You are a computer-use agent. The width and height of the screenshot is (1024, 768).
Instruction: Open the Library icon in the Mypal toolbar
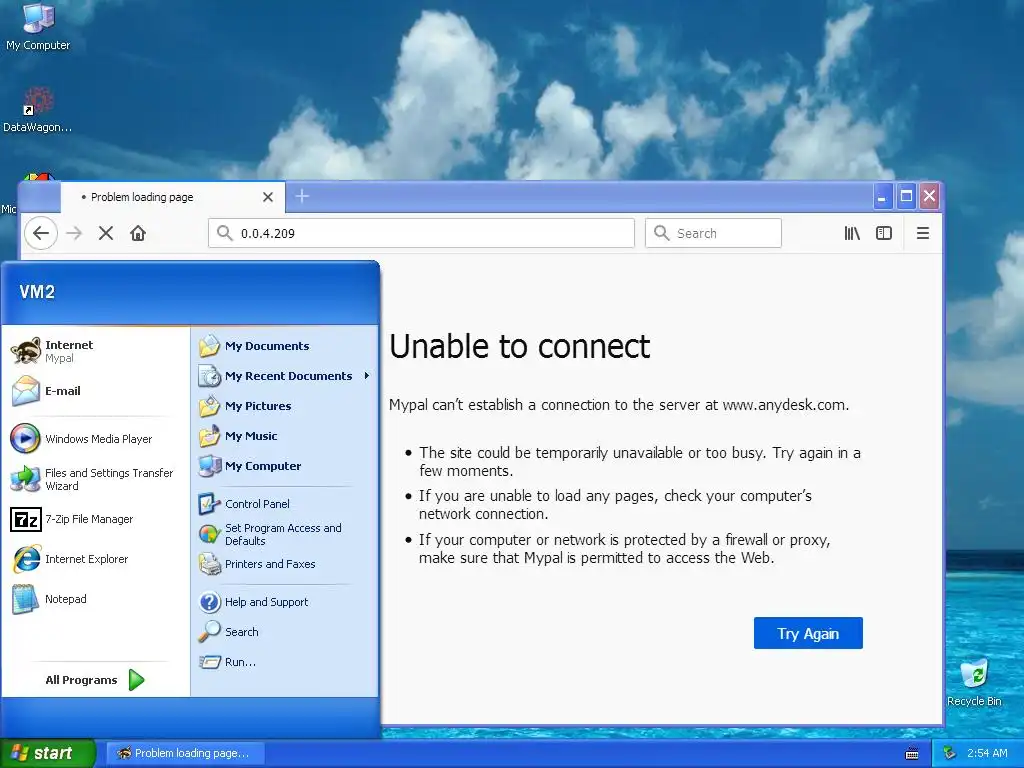[852, 233]
